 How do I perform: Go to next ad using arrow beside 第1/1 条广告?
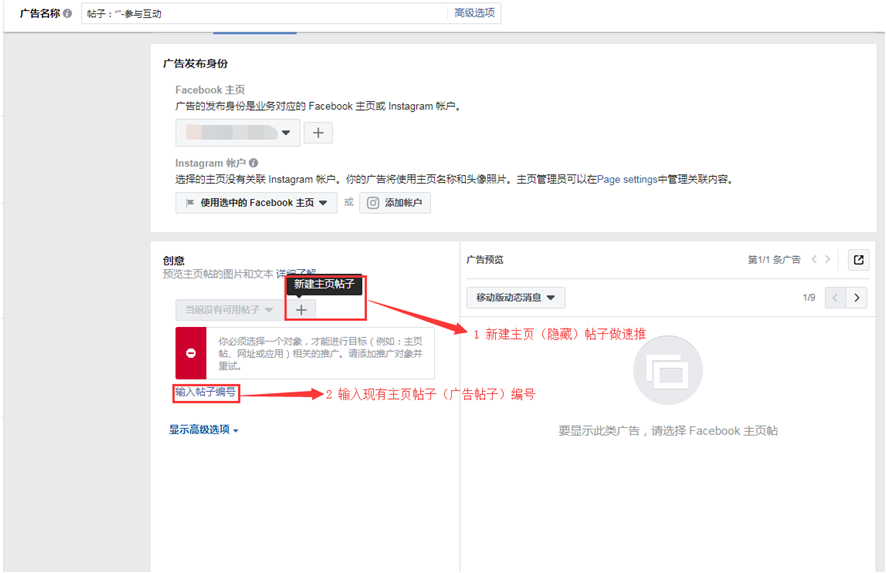tap(828, 259)
